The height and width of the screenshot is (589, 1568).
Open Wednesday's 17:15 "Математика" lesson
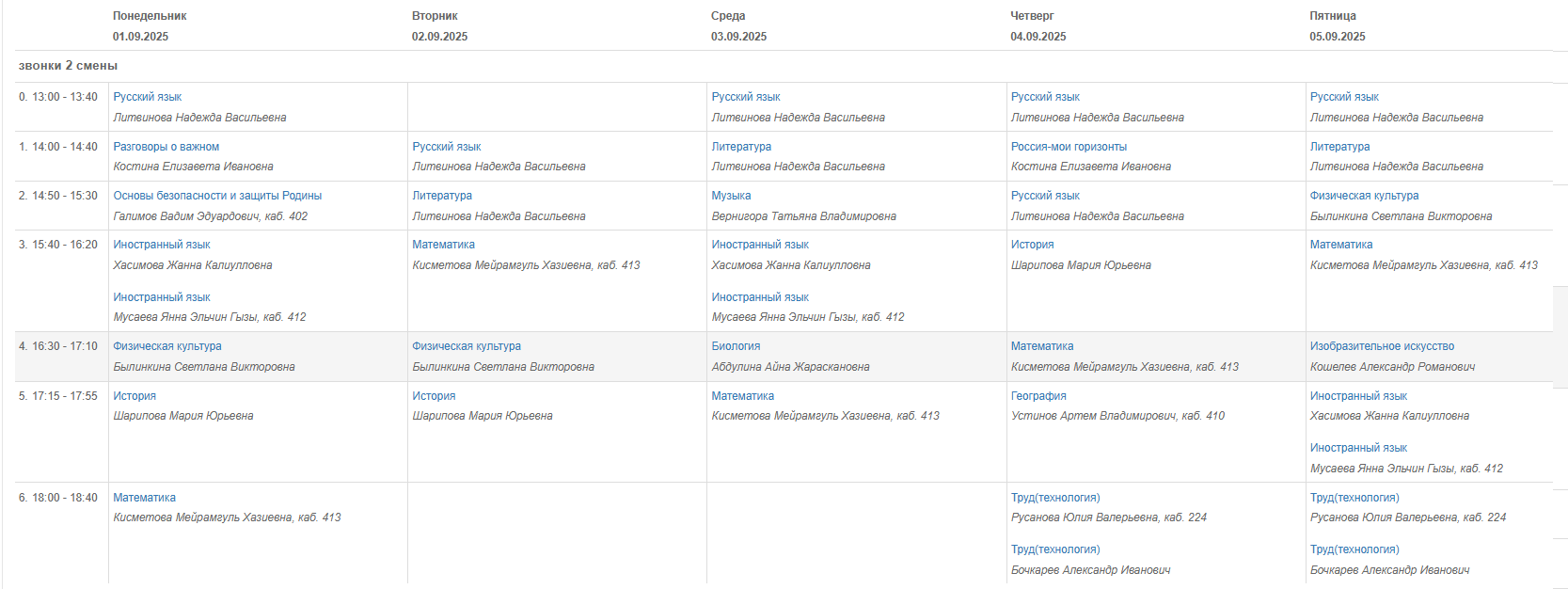pyautogui.click(x=743, y=396)
